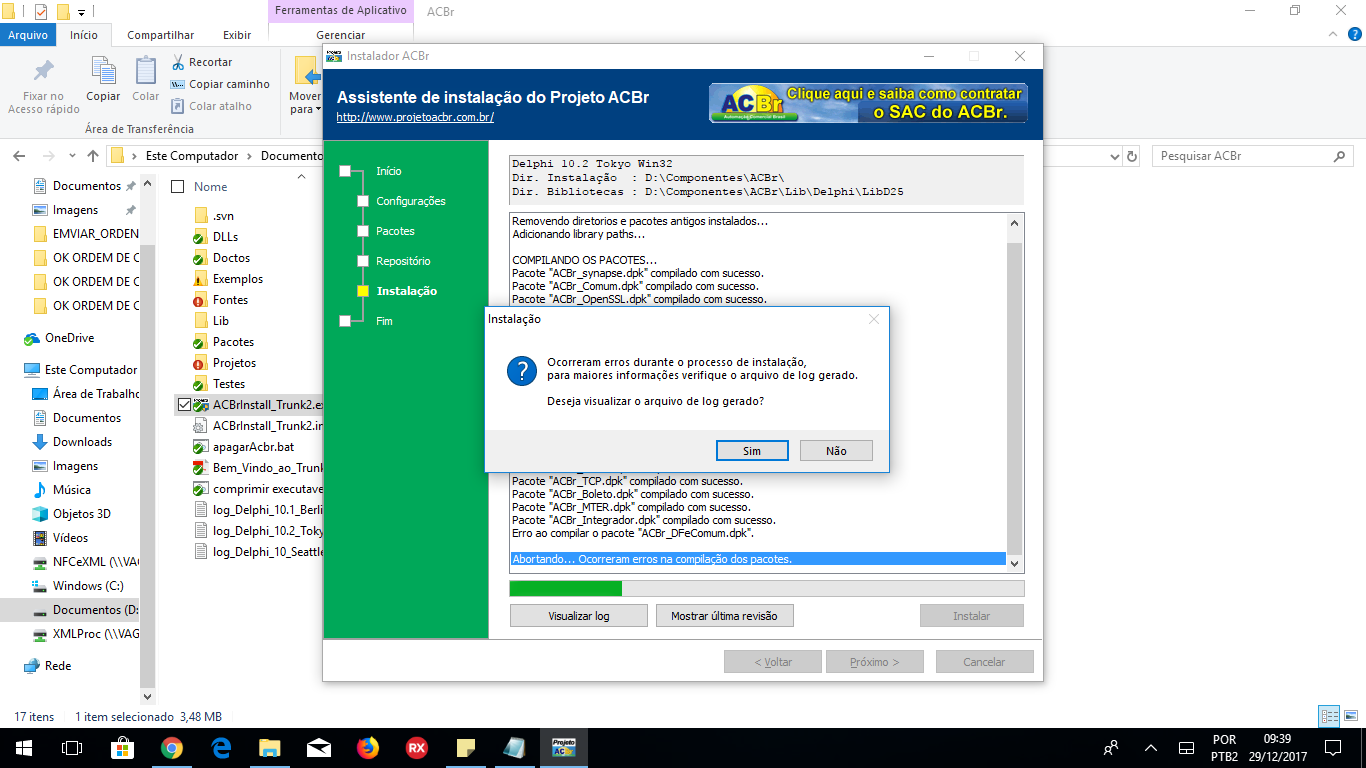Viewport: 1366px width, 768px height.
Task: Open the DLLs folder
Action: [x=225, y=237]
